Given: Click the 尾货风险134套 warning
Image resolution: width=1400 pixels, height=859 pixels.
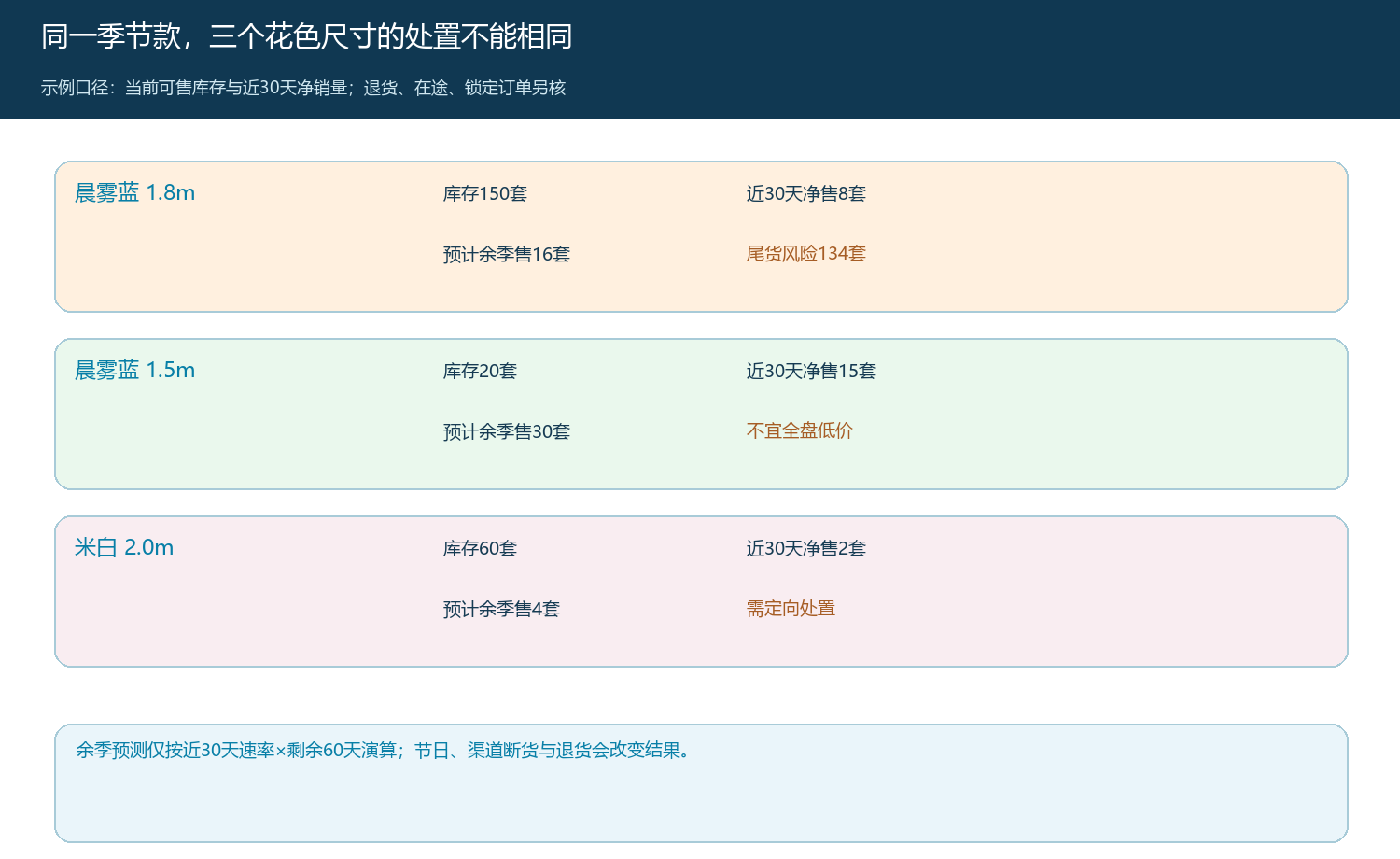Looking at the screenshot, I should coord(806,253).
